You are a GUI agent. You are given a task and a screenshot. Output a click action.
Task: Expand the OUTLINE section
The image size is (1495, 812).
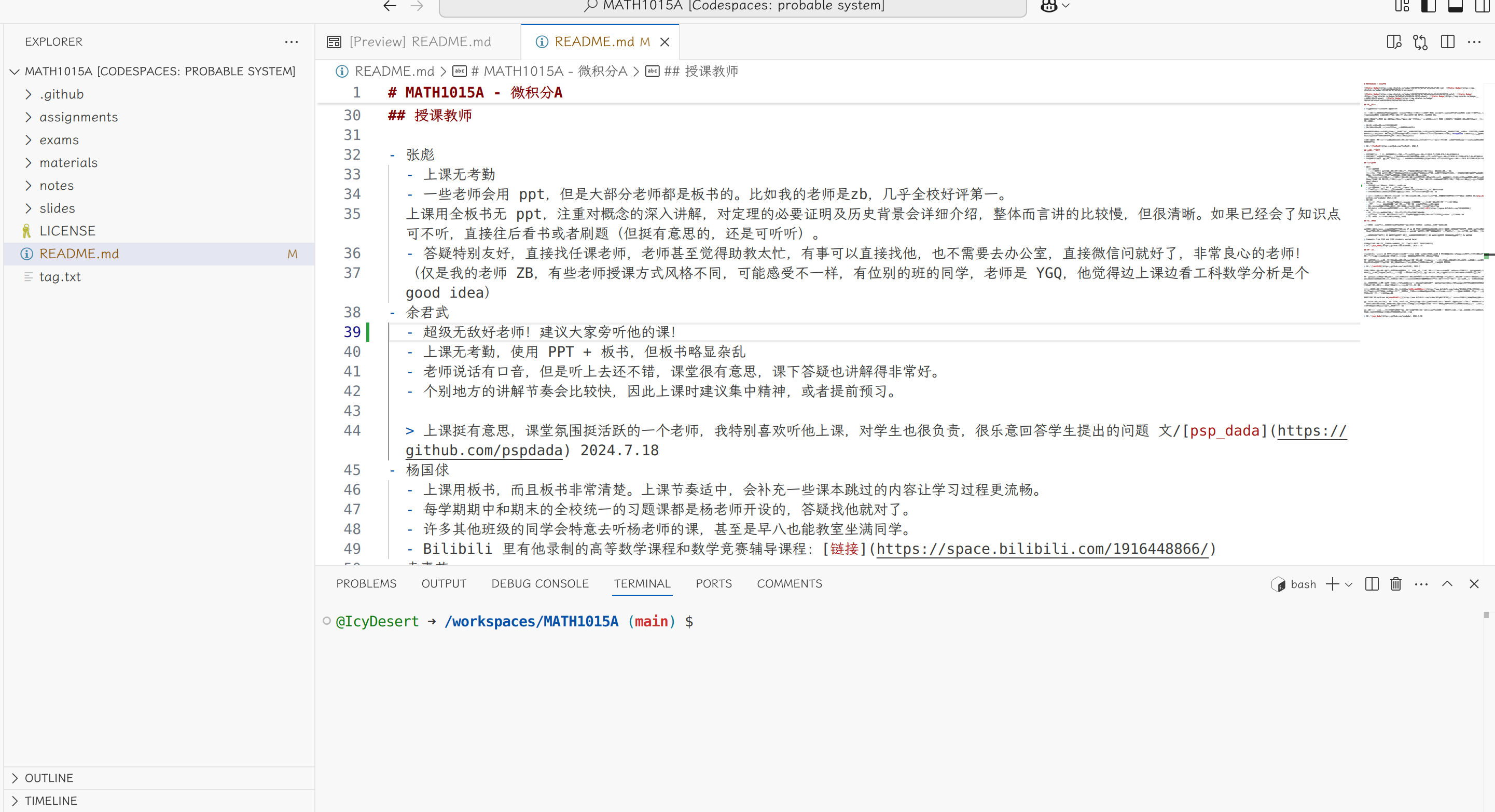(x=49, y=778)
